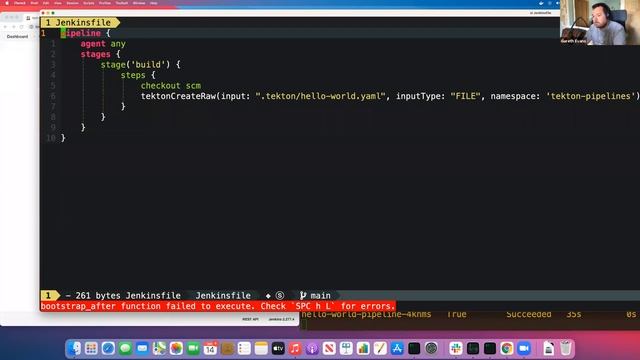640x360 pixels.
Task: Open the Calendar dock icon
Action: [210, 349]
